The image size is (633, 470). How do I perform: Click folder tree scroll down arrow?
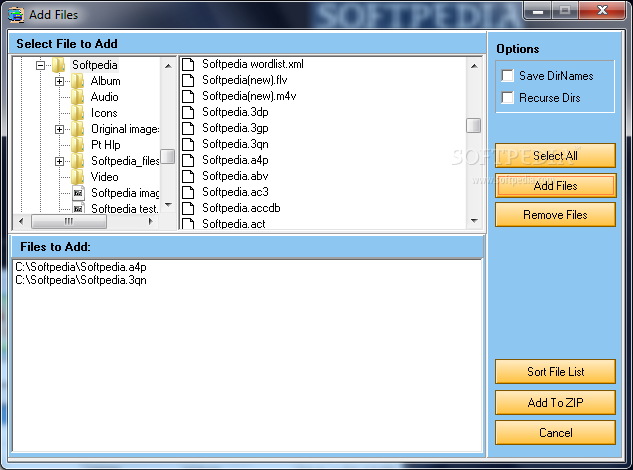coord(168,205)
